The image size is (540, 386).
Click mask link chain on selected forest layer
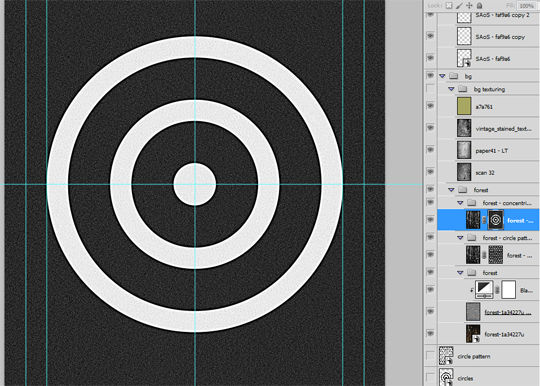pos(484,220)
